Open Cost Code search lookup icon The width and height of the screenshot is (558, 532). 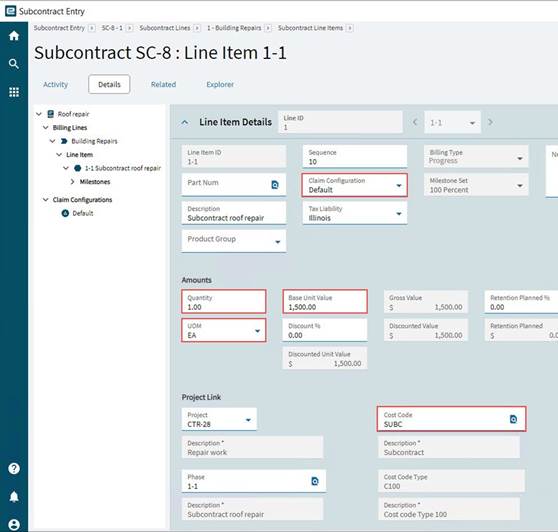513,419
